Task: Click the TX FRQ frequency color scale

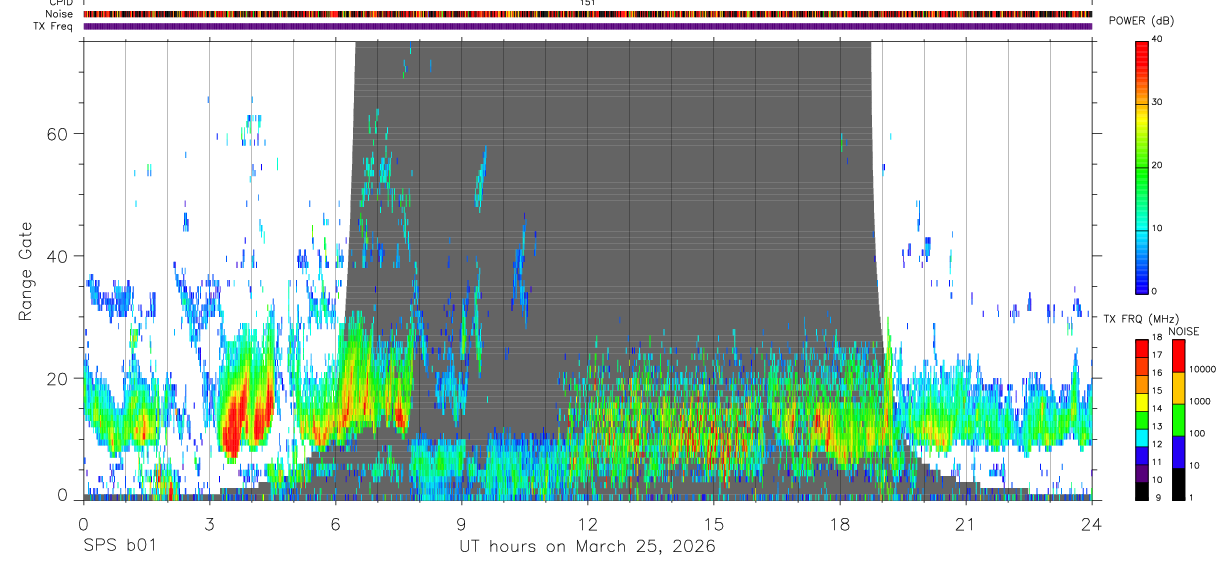Action: (x=1142, y=419)
